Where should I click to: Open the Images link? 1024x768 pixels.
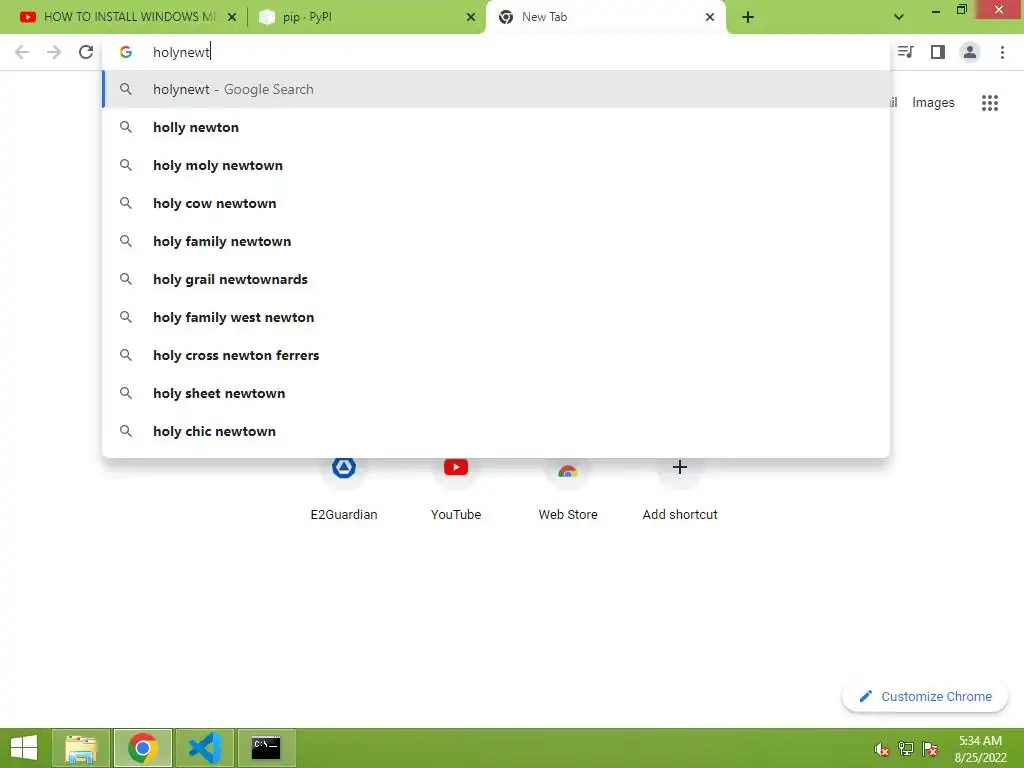(933, 103)
